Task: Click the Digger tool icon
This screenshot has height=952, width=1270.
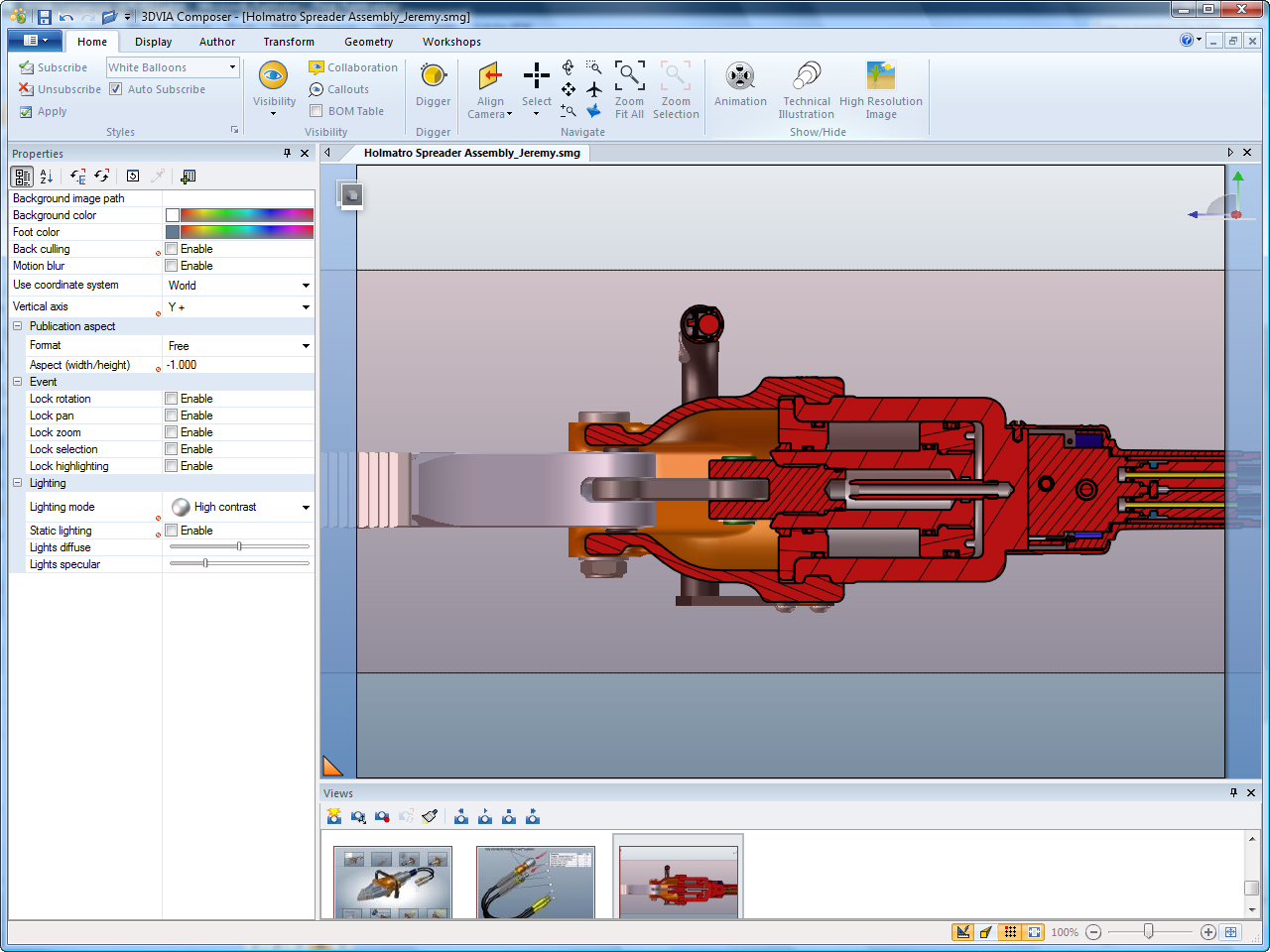Action: (433, 76)
